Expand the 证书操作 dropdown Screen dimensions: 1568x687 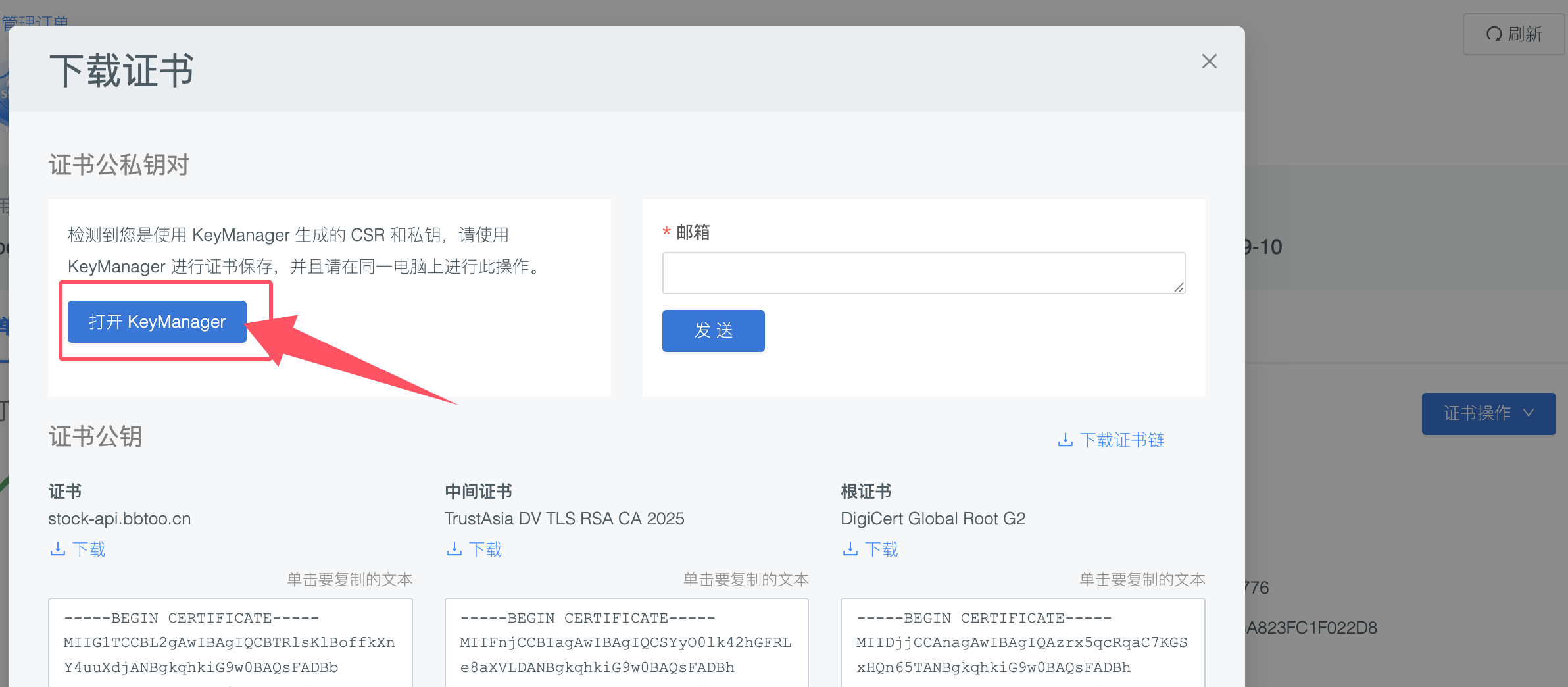point(1488,413)
